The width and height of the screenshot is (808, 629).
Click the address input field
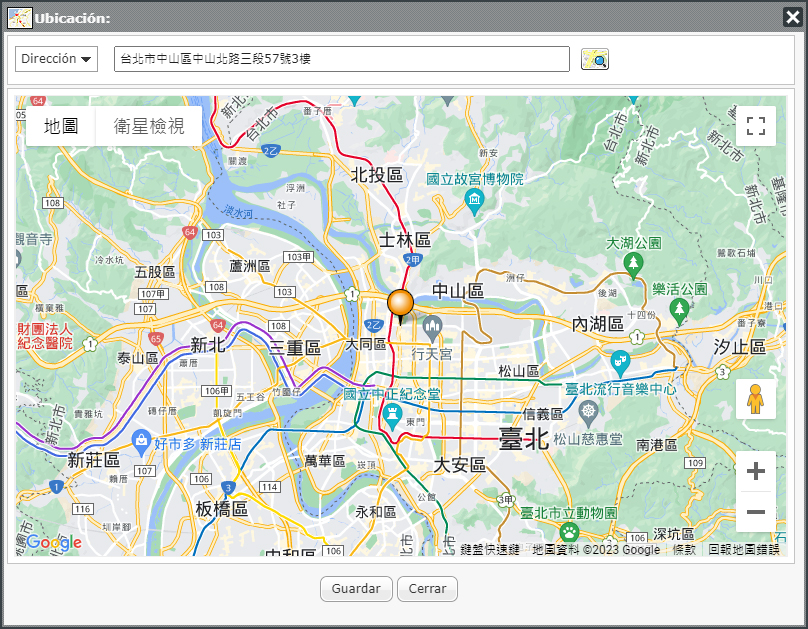click(342, 59)
